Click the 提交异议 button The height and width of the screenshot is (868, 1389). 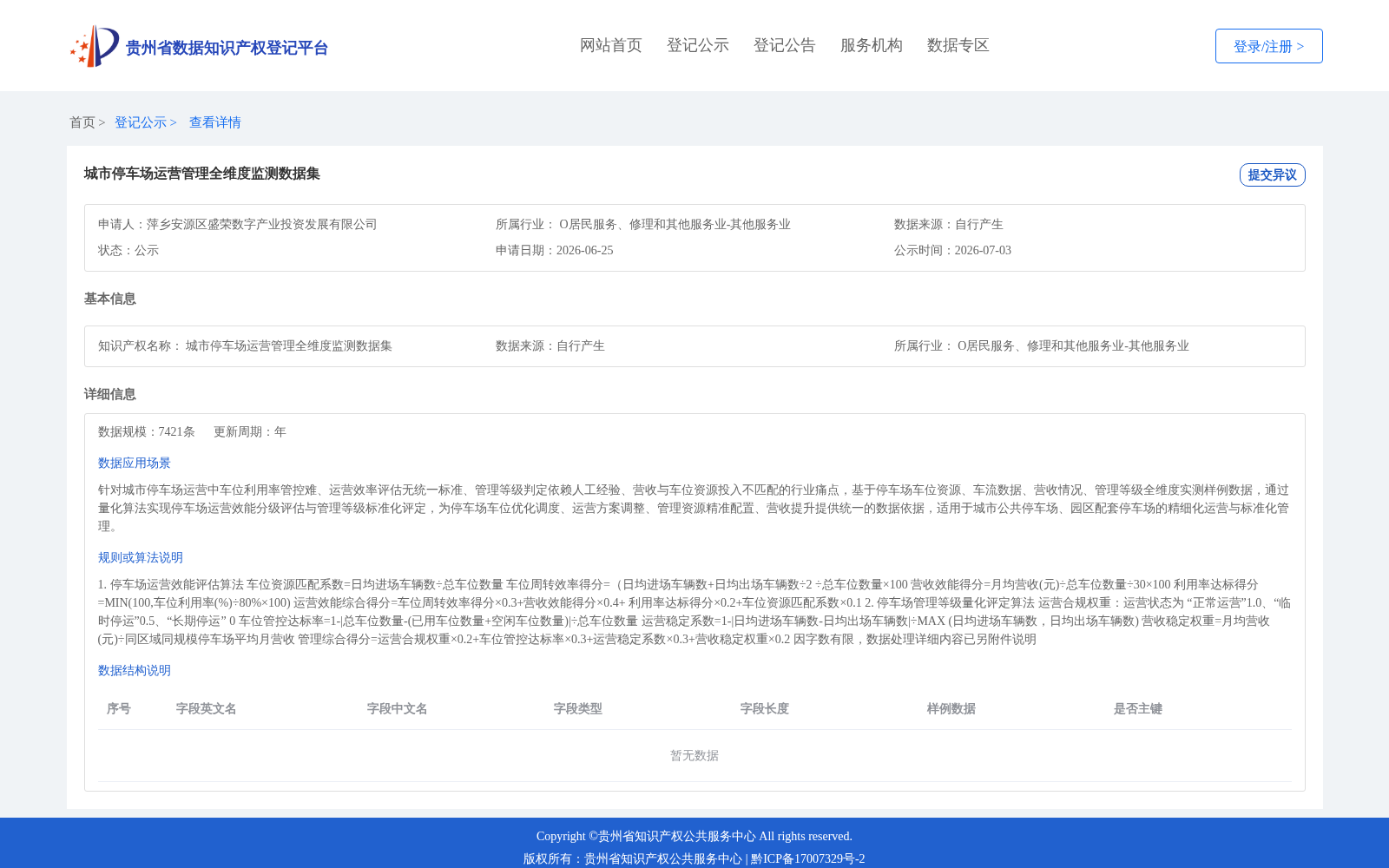(1273, 174)
